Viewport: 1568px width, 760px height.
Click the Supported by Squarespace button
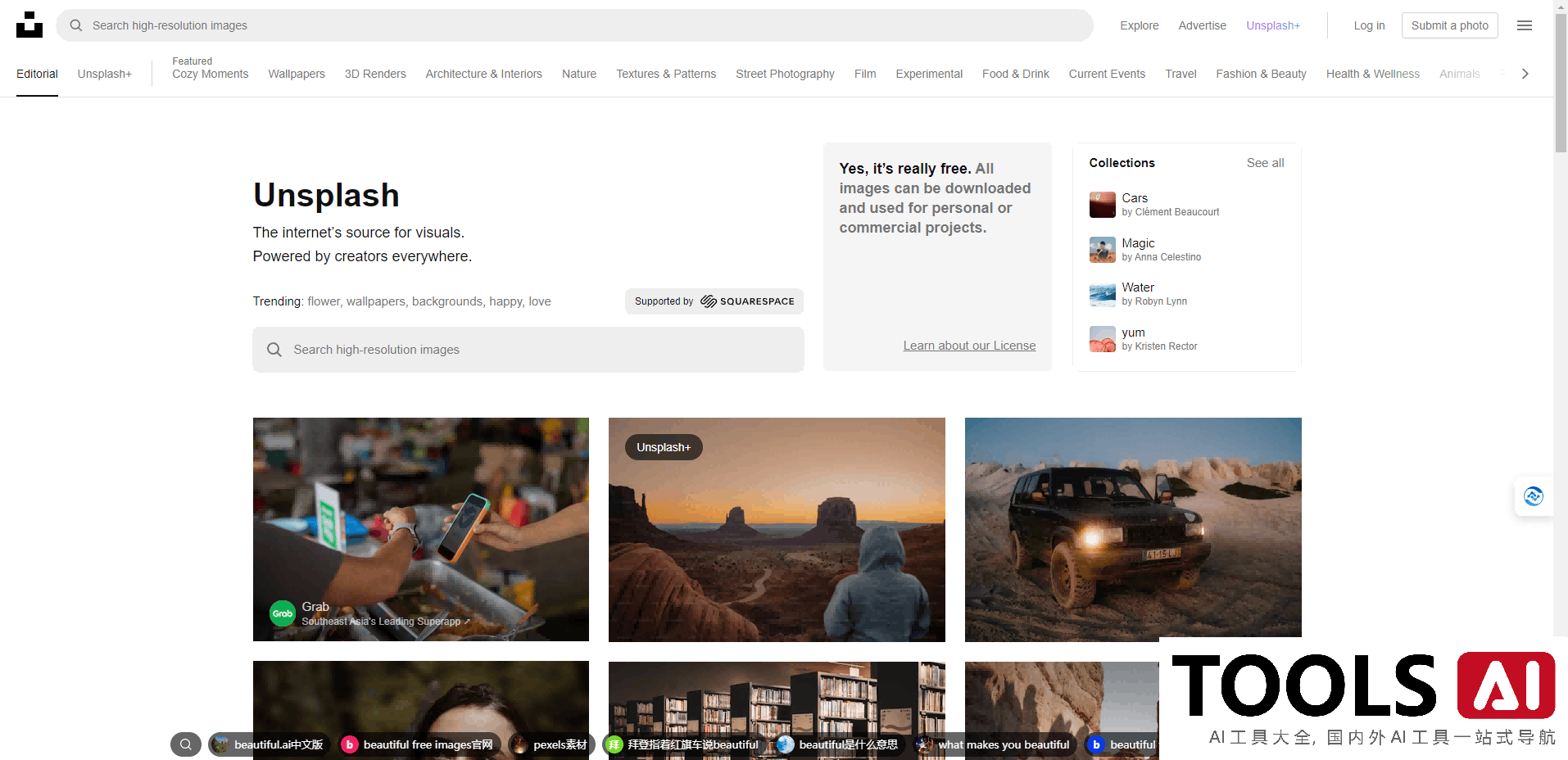(x=714, y=301)
